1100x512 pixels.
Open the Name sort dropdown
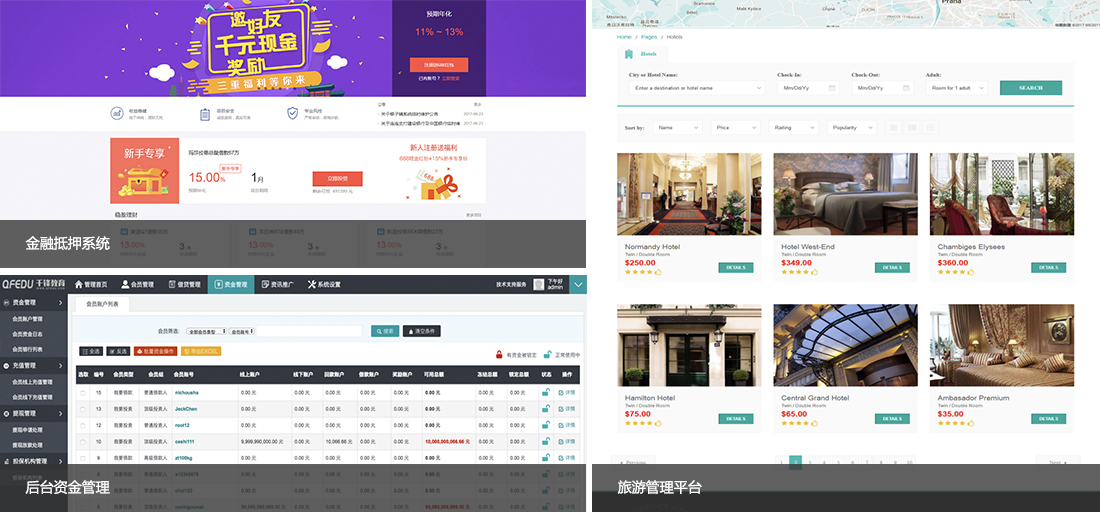677,128
